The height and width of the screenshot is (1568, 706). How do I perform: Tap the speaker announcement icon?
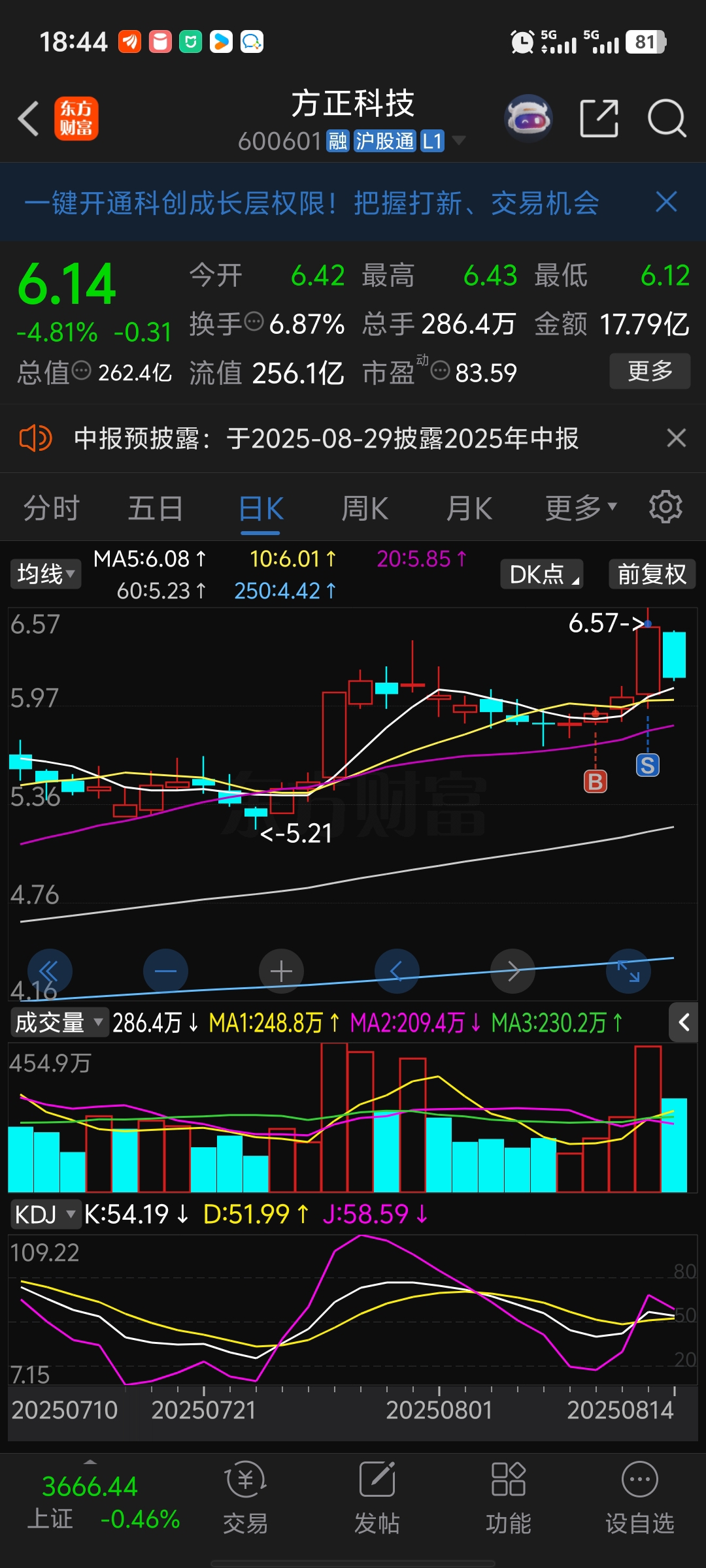tap(35, 438)
